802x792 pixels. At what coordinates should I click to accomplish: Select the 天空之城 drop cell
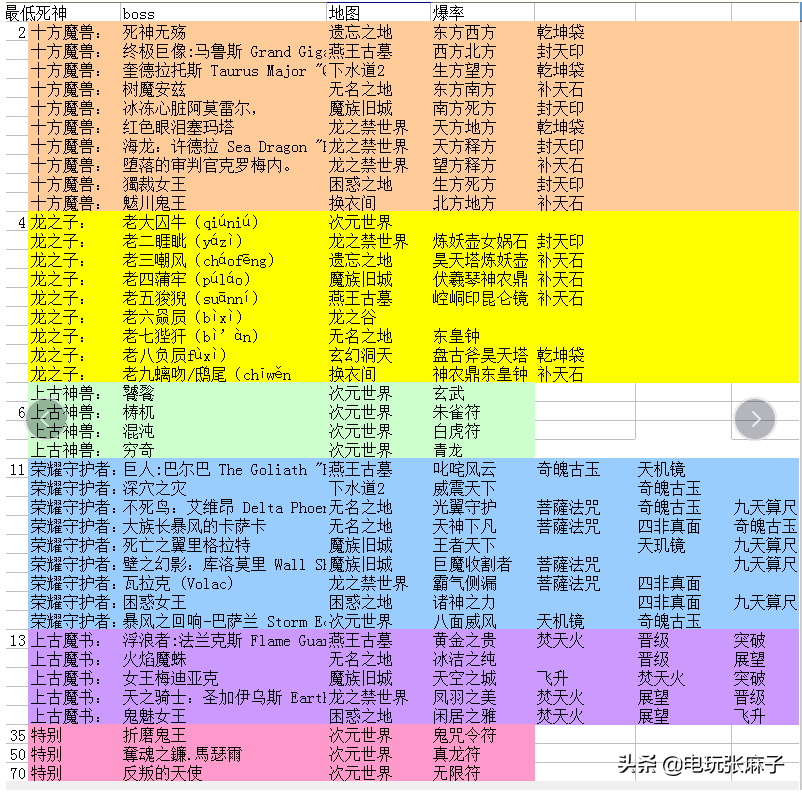tap(464, 678)
